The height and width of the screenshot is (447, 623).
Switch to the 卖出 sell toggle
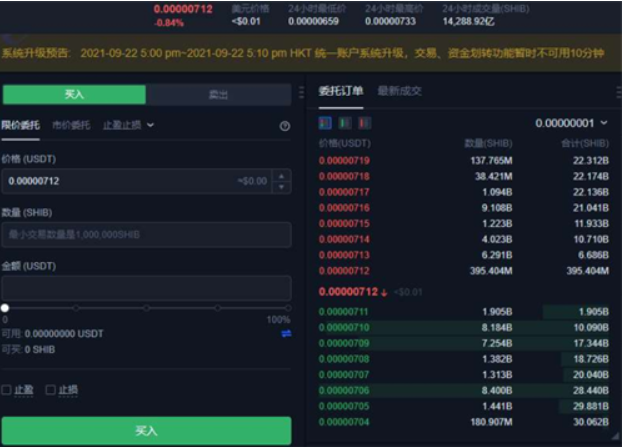(217, 94)
